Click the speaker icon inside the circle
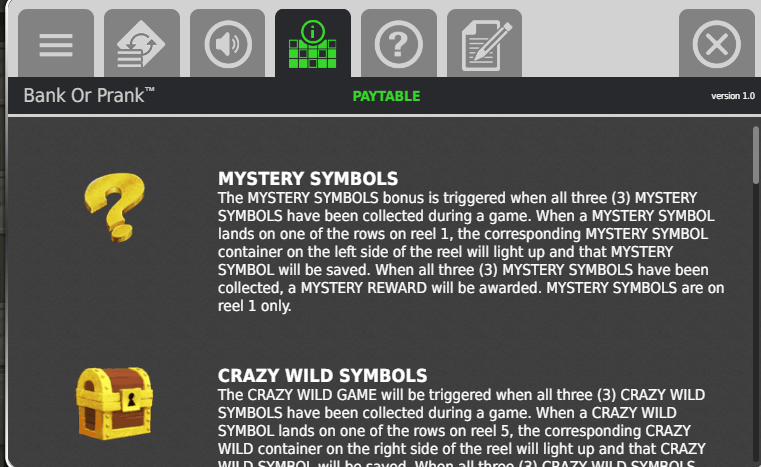 [227, 44]
